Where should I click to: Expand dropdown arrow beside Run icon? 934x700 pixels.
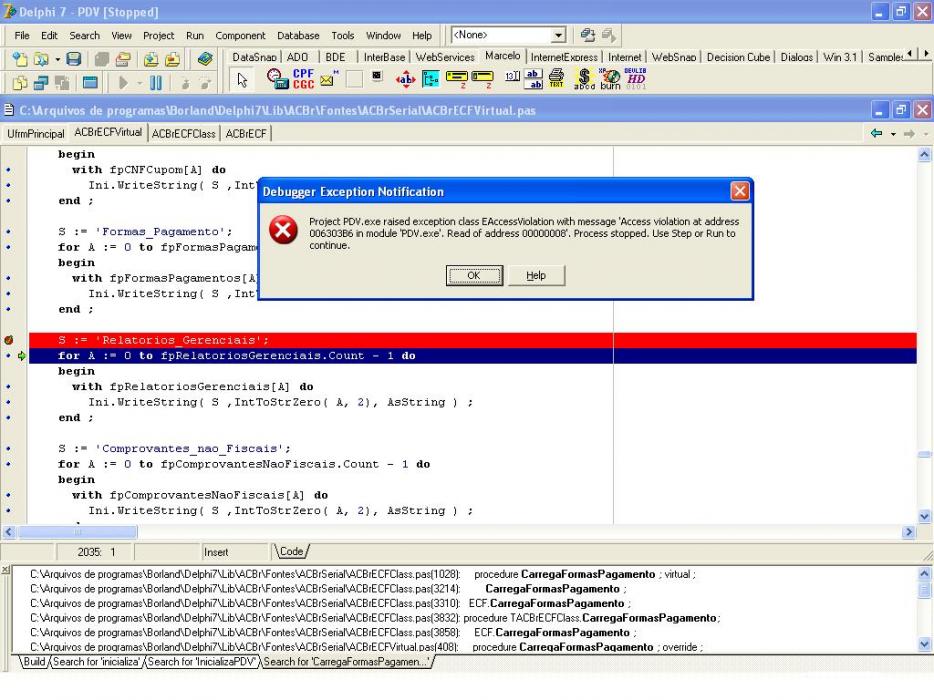click(140, 83)
